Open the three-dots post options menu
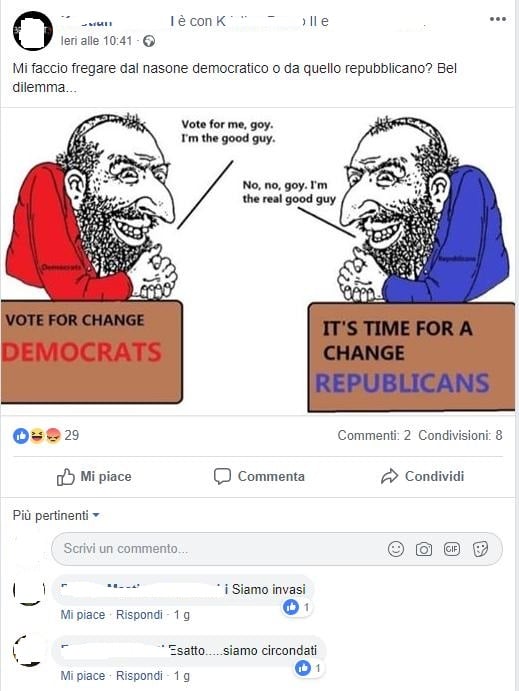The height and width of the screenshot is (691, 519). (497, 19)
